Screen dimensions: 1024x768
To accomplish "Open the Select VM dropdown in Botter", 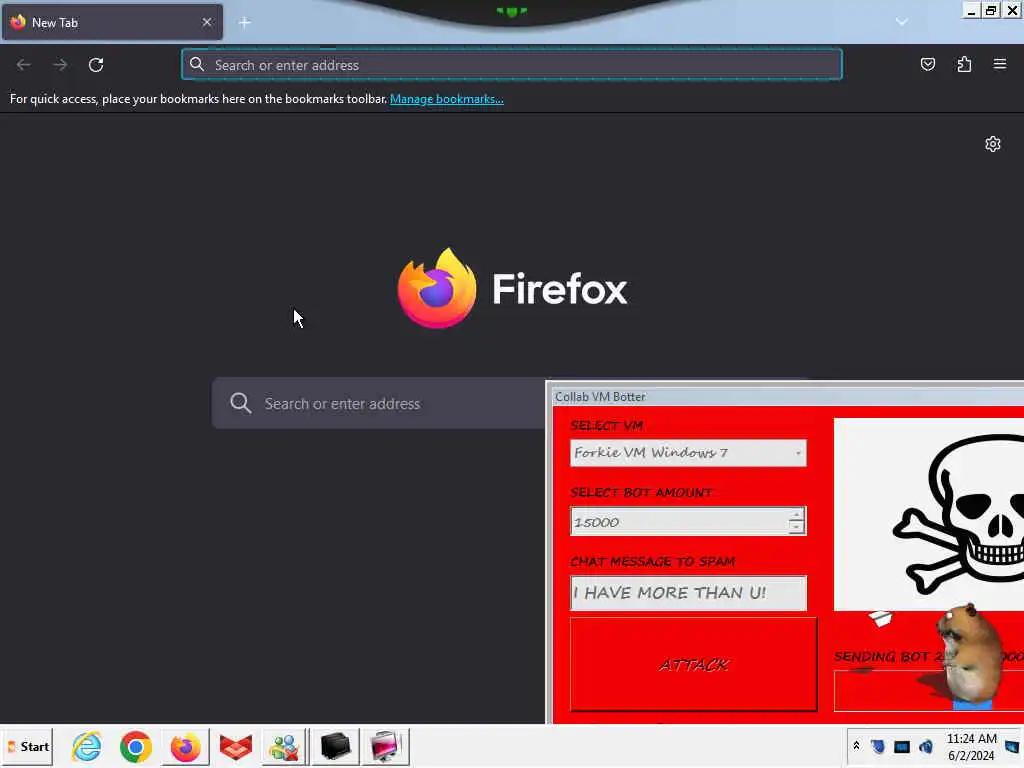I will pos(688,453).
